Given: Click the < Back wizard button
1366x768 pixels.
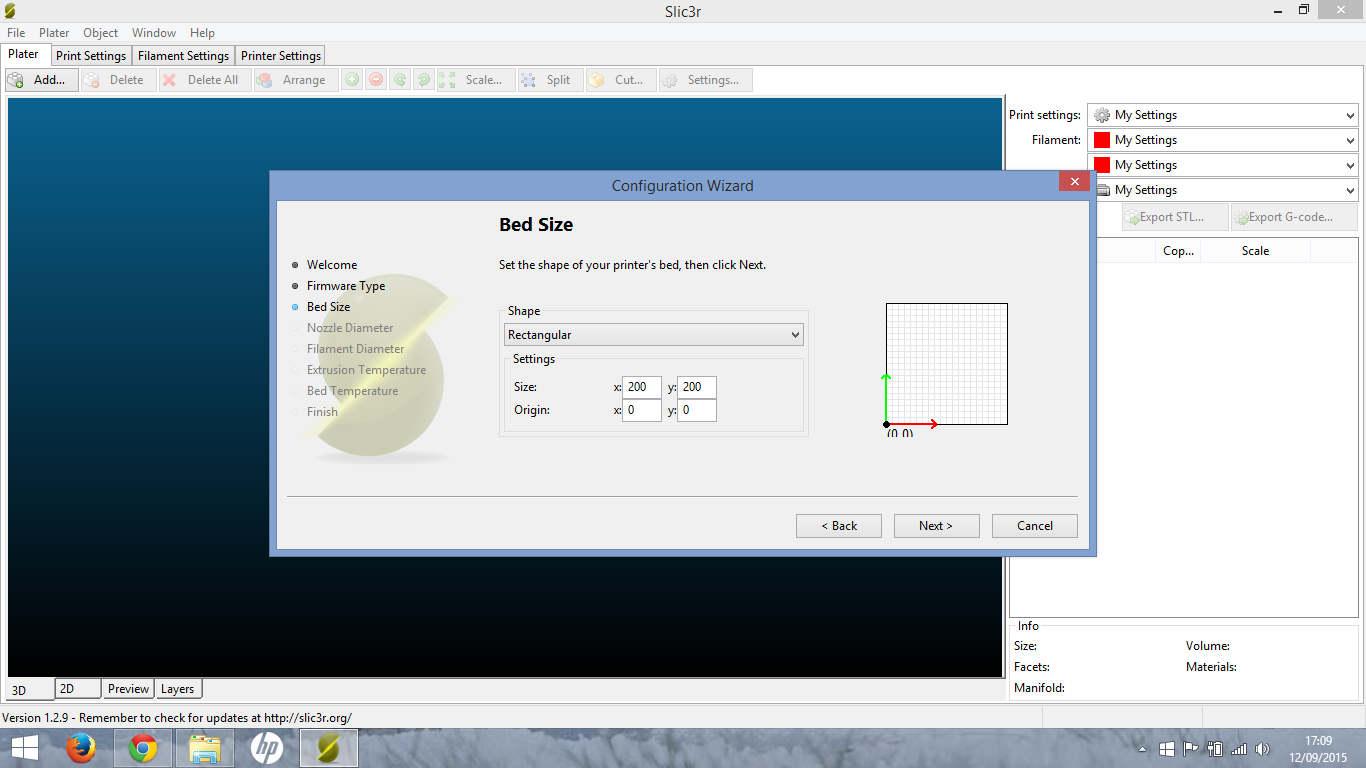Looking at the screenshot, I should pyautogui.click(x=839, y=526).
